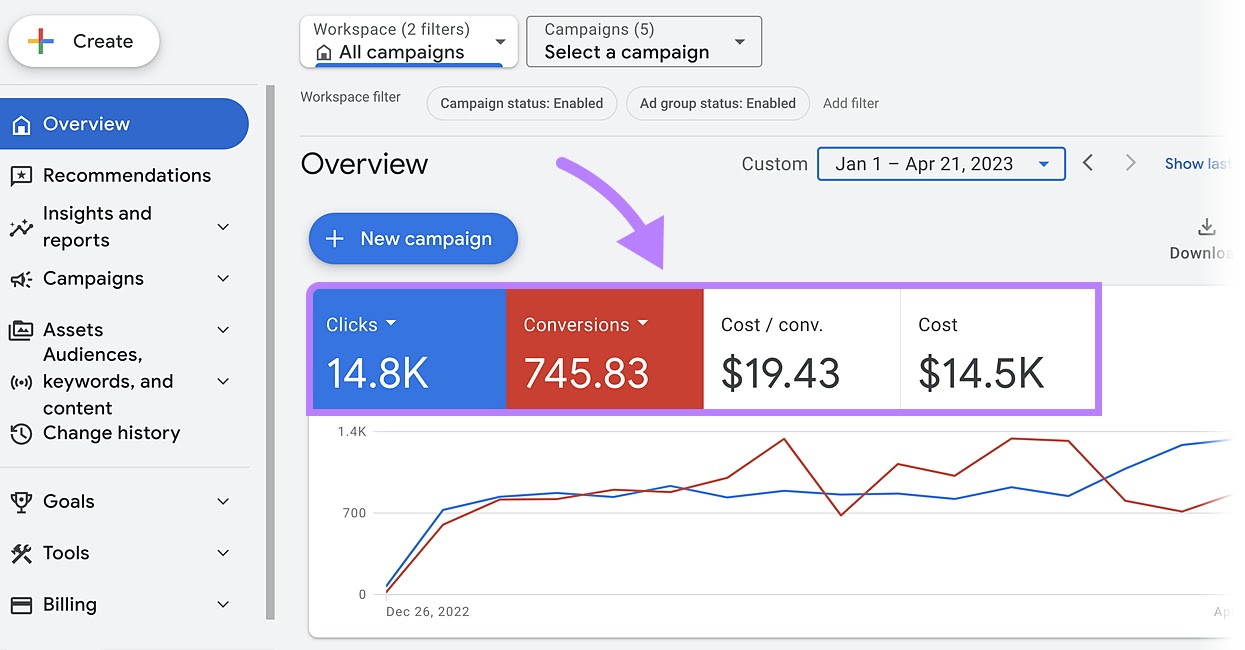
Task: Click the New campaign button
Action: click(x=412, y=238)
